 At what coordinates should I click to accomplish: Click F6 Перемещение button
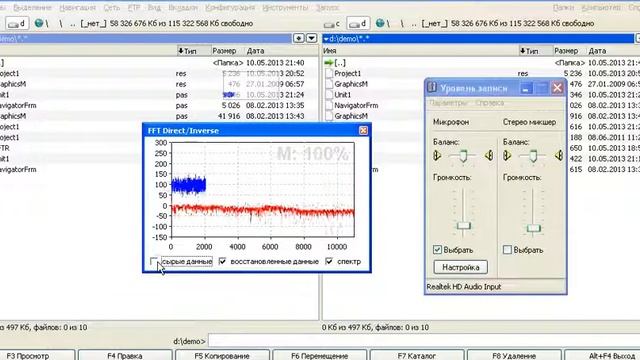pyautogui.click(x=319, y=355)
